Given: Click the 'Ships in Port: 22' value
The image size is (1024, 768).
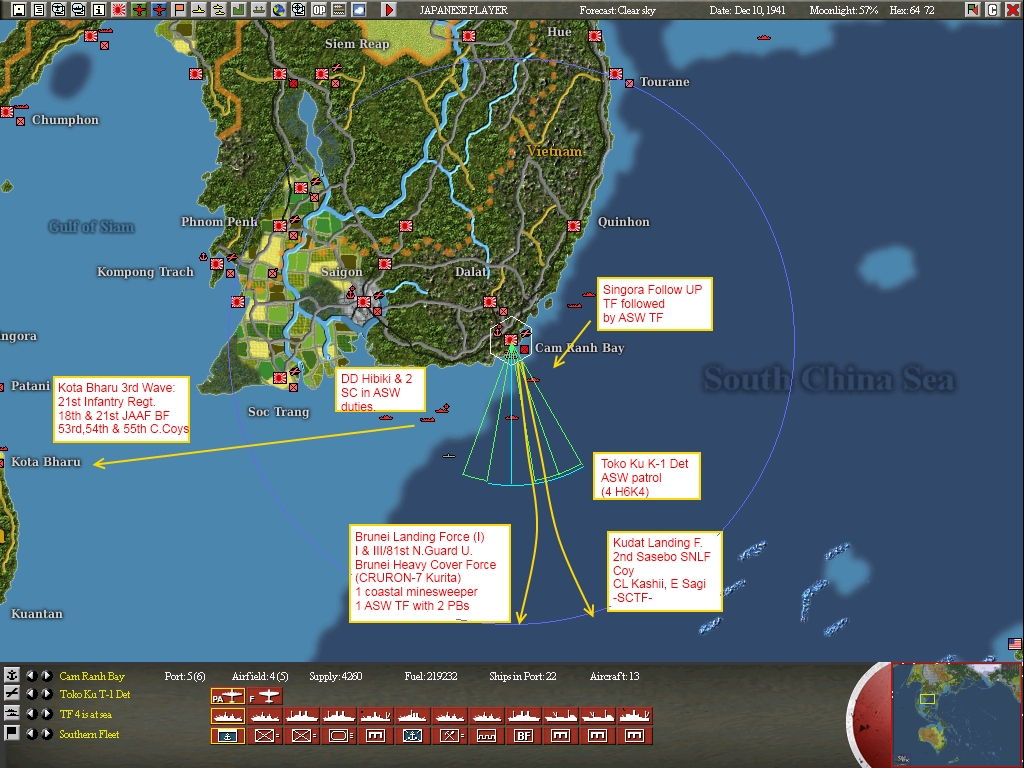Looking at the screenshot, I should coord(522,676).
